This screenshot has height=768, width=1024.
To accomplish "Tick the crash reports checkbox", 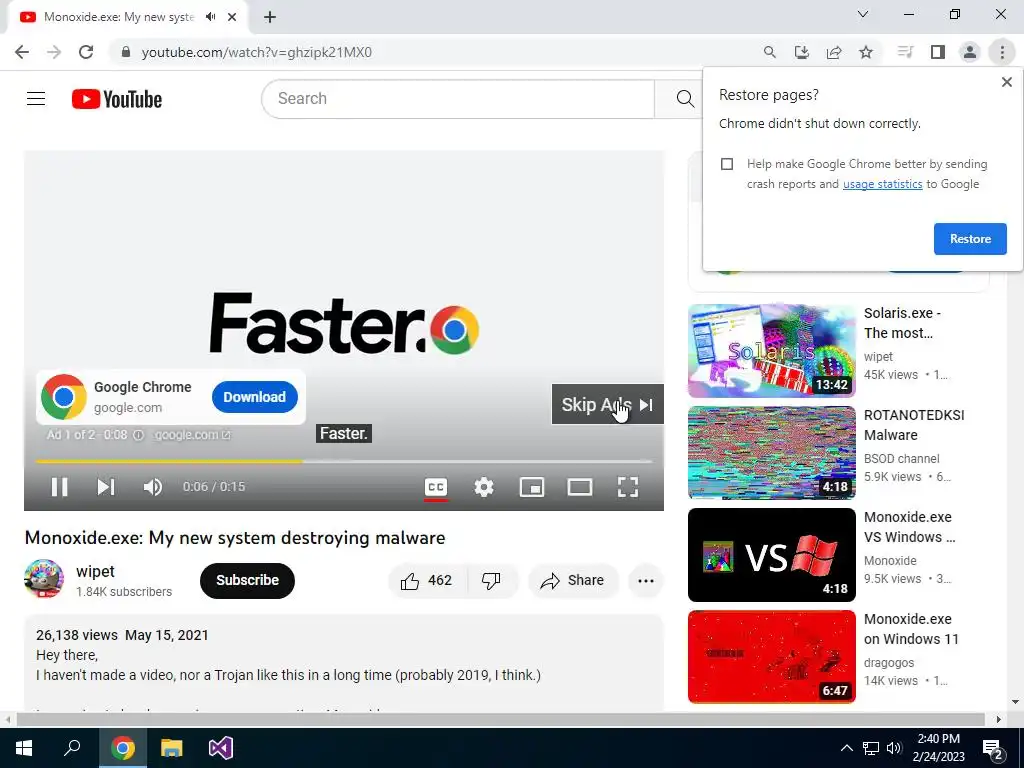I will tap(727, 164).
